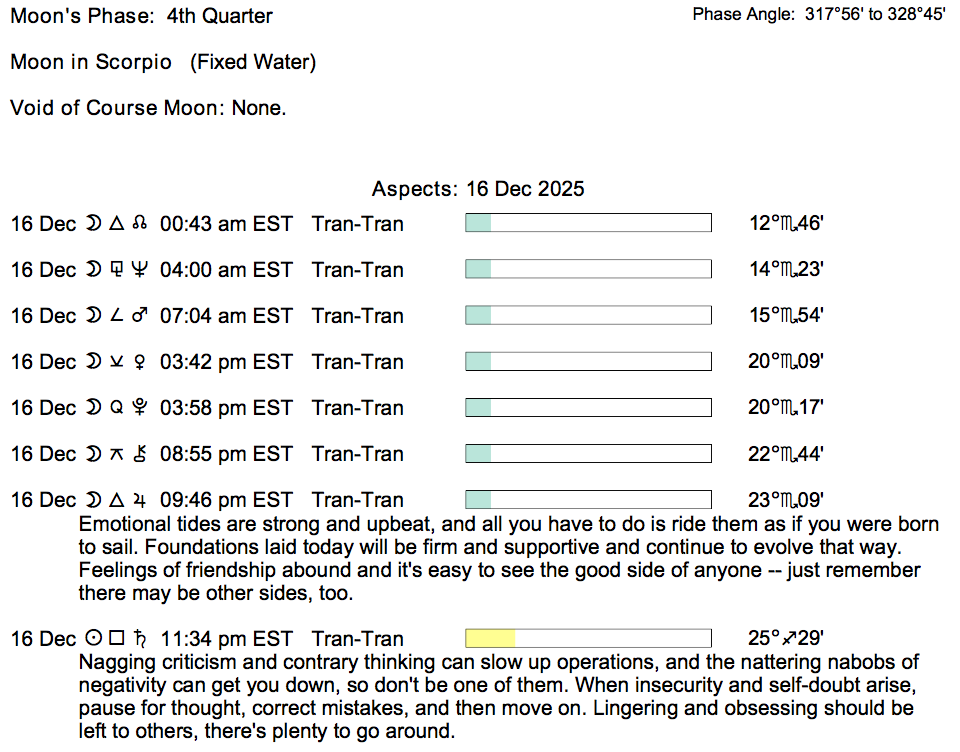Click the 25° Sagittarius 29' position value
Image resolution: width=960 pixels, height=752 pixels.
tap(785, 639)
